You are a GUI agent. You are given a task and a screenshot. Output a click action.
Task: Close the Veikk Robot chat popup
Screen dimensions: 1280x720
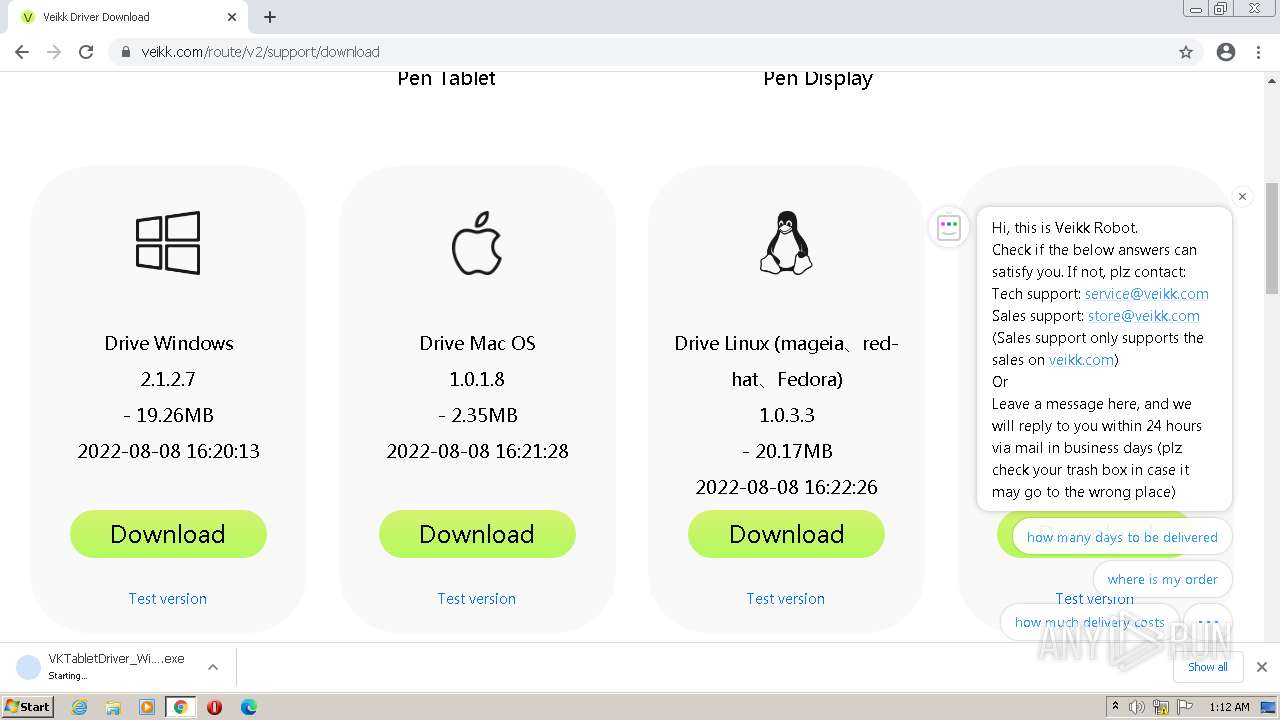[x=1242, y=197]
